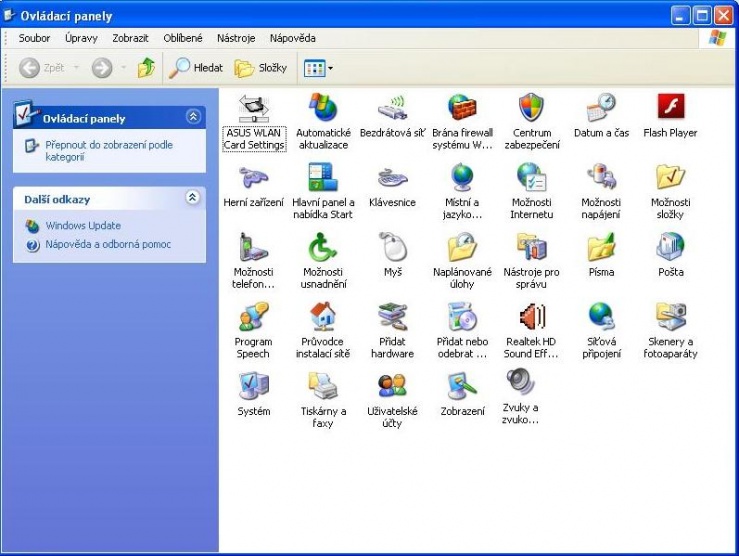Open Systém properties icon

(254, 386)
